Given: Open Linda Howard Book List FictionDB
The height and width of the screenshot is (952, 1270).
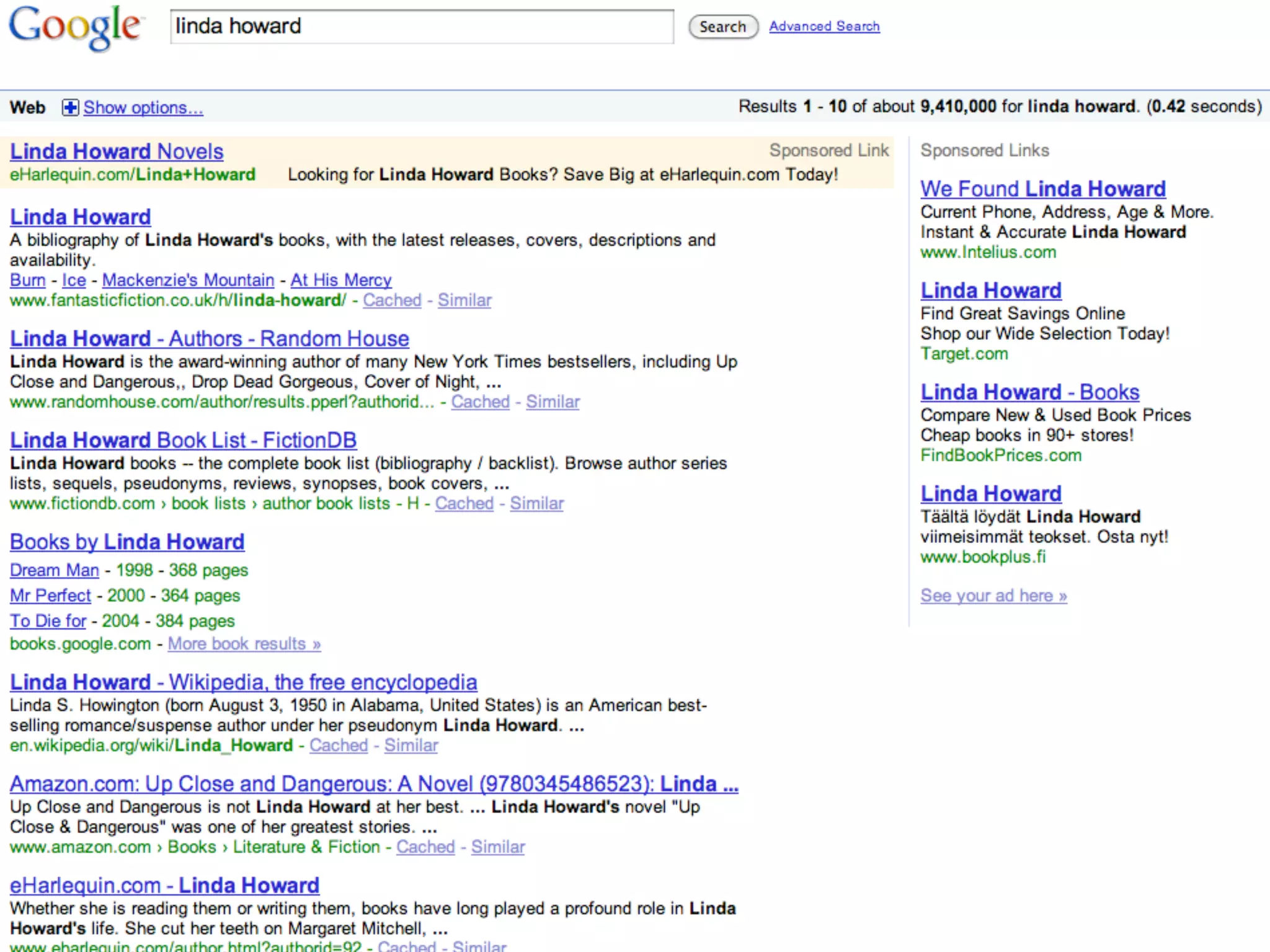Looking at the screenshot, I should pos(183,441).
